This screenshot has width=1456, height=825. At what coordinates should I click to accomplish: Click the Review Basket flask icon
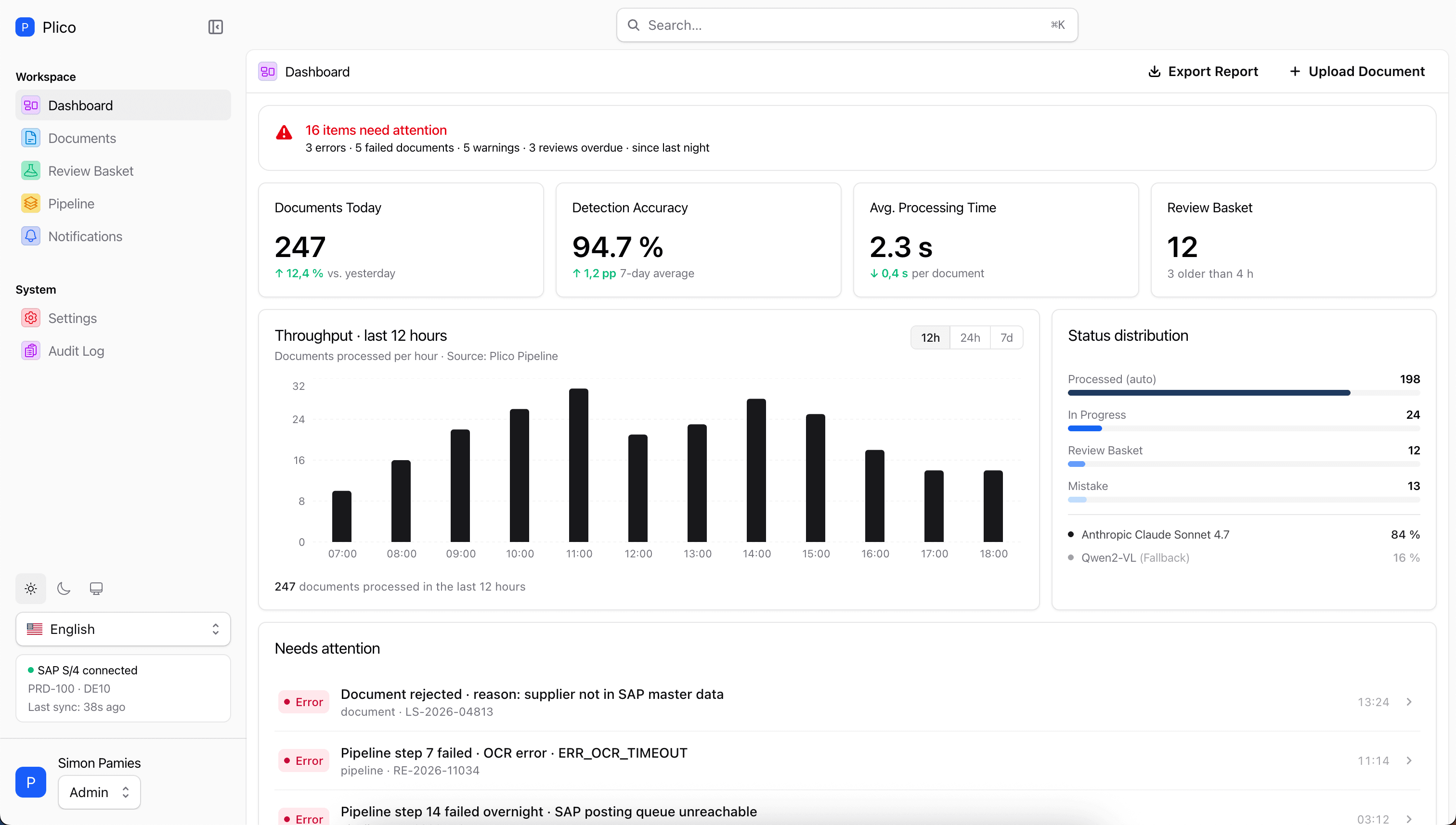[x=31, y=170]
